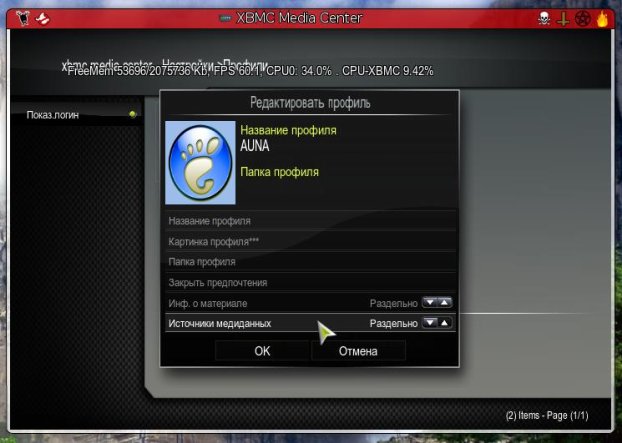Click the flame icon in title bar

(602, 19)
